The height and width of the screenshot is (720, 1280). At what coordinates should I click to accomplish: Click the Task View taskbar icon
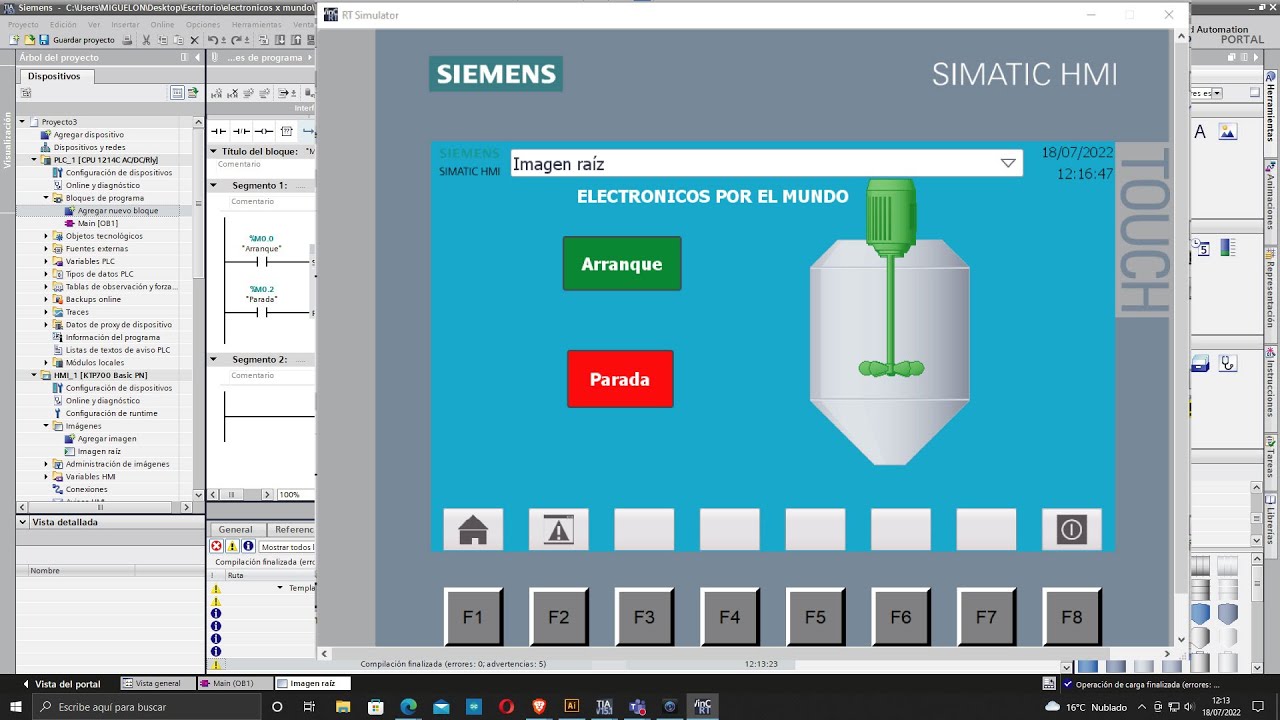[309, 707]
